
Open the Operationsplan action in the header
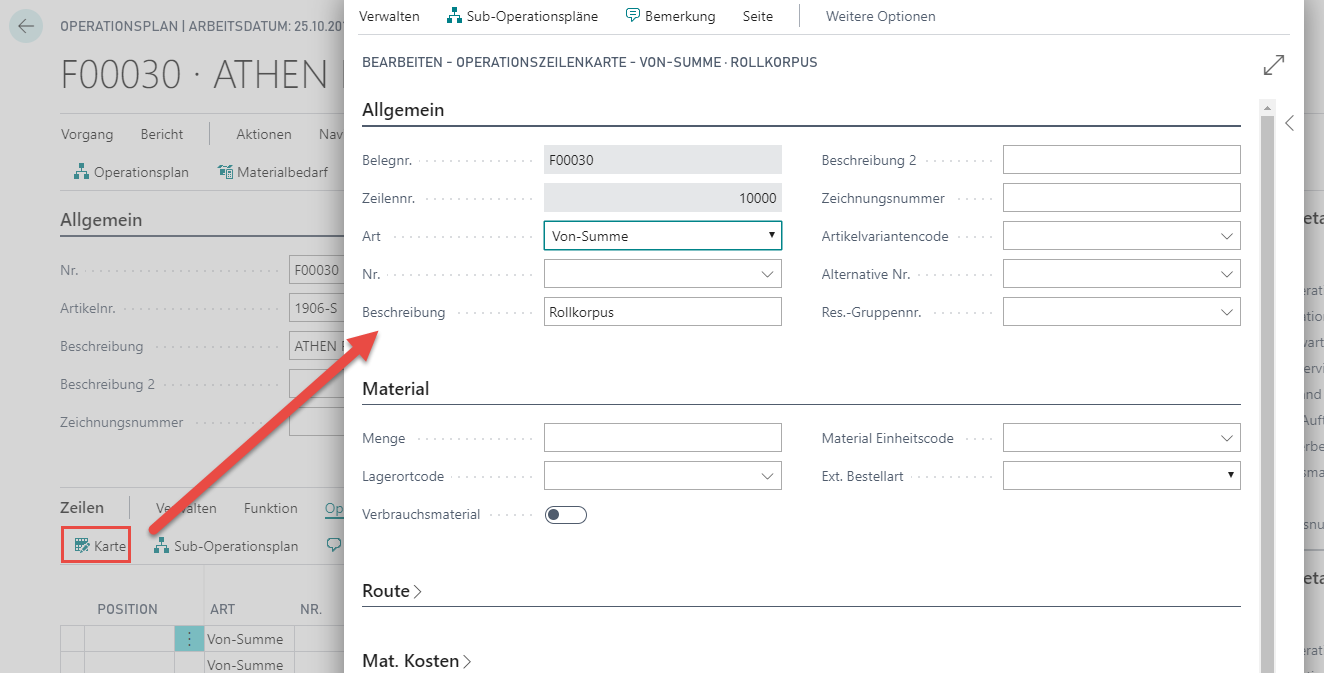click(131, 172)
